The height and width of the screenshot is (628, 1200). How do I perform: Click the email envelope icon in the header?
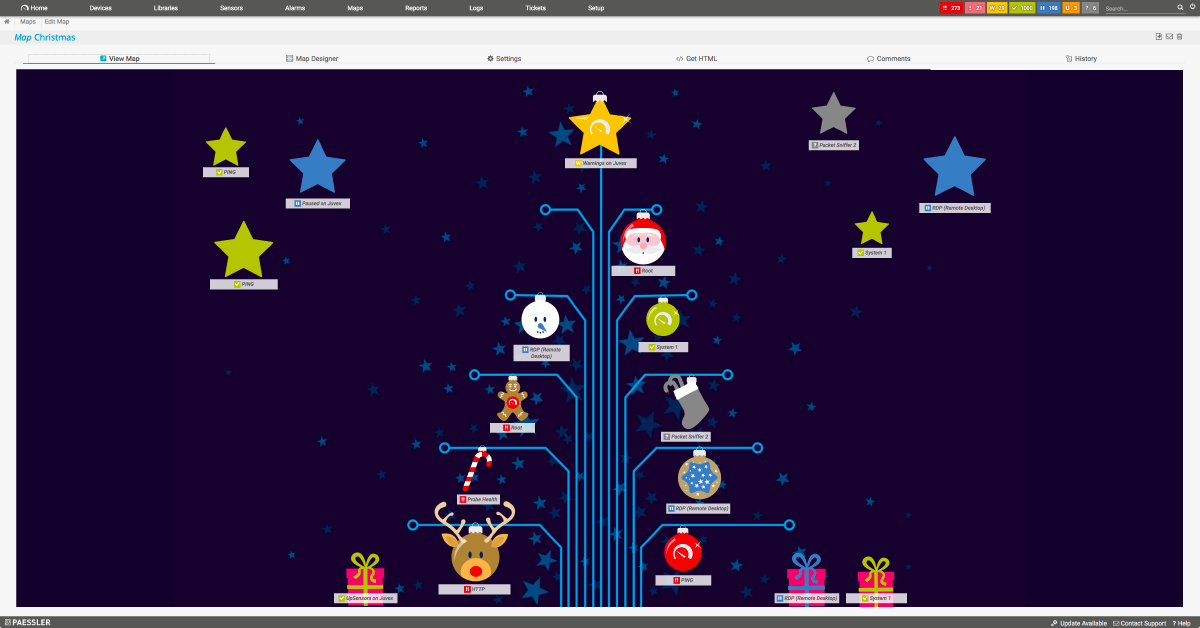click(x=1169, y=37)
